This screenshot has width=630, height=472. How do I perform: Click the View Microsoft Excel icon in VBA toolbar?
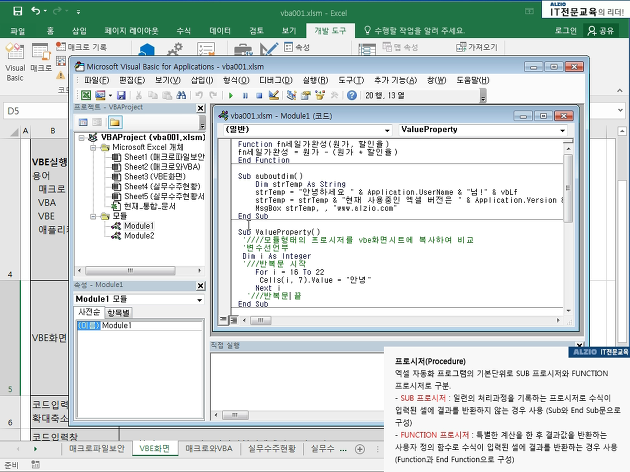86,95
